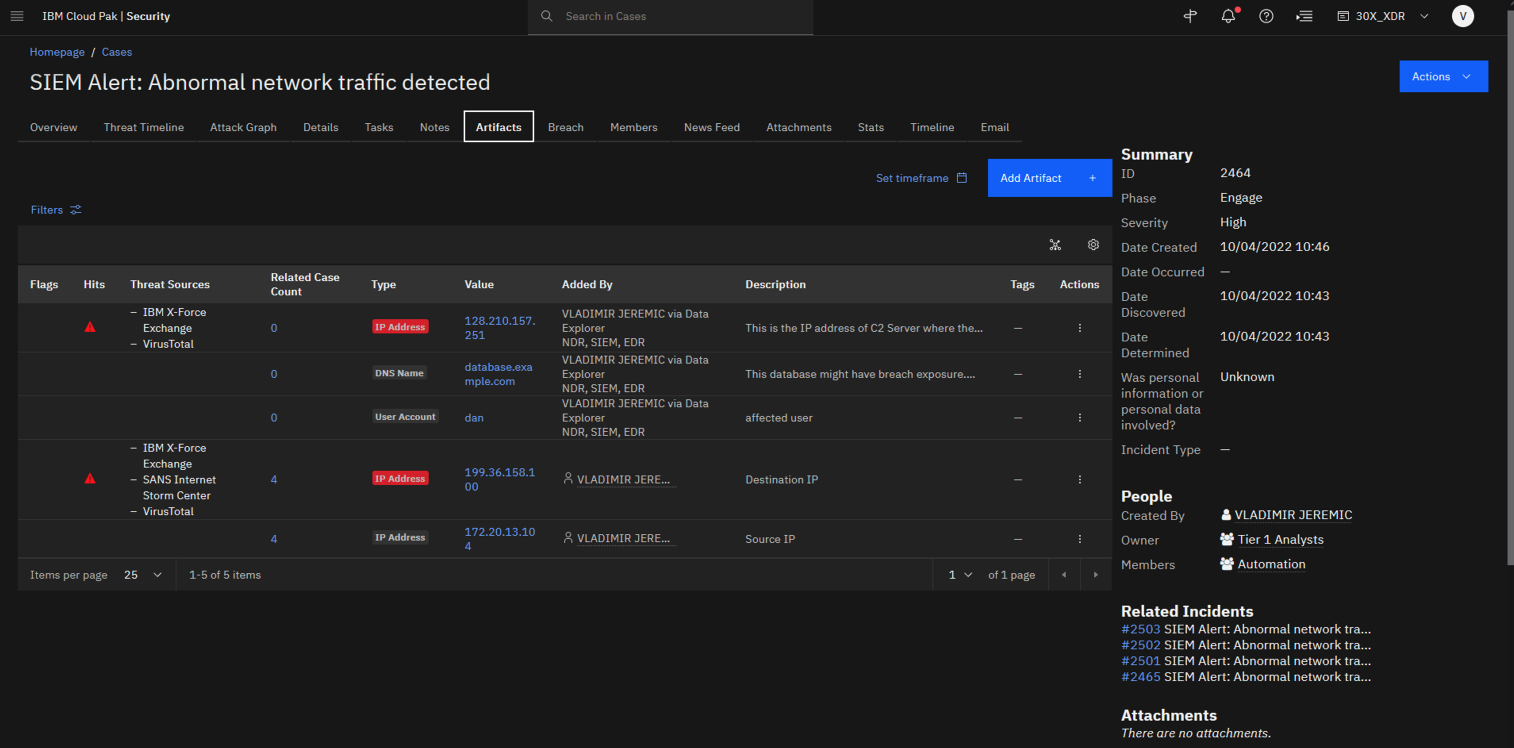The height and width of the screenshot is (748, 1514).
Task: Open actions menu for database.example.com row
Action: tap(1080, 374)
